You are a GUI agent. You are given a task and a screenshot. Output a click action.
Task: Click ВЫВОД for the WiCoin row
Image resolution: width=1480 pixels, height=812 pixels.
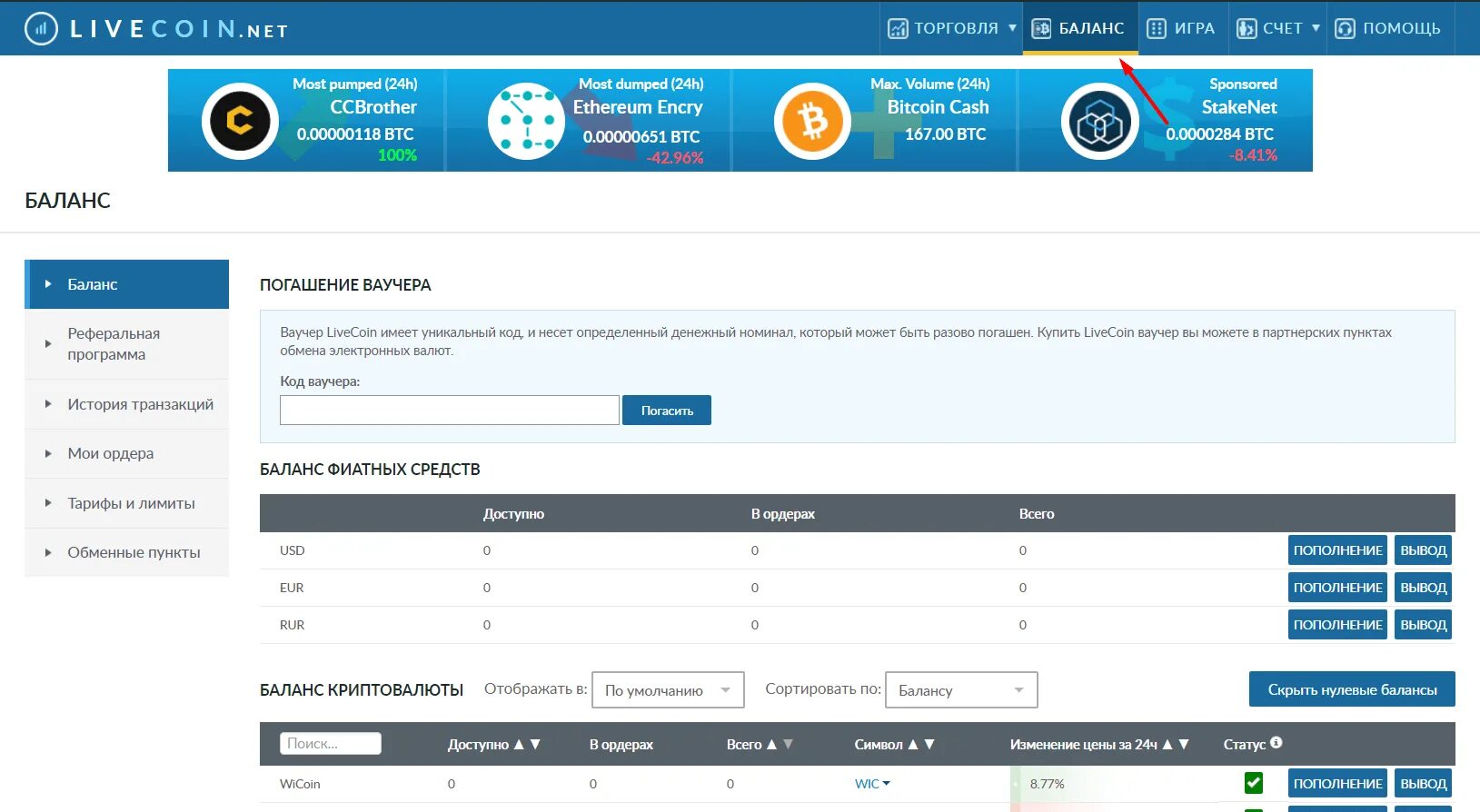click(1423, 784)
